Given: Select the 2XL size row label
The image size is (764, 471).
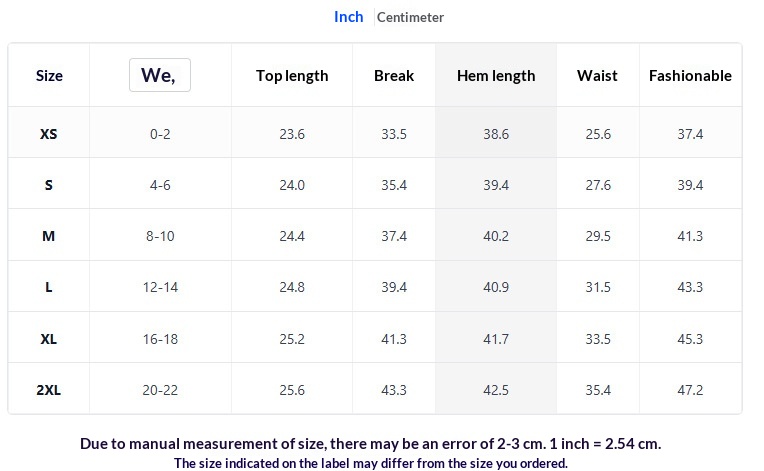Looking at the screenshot, I should pyautogui.click(x=48, y=390).
